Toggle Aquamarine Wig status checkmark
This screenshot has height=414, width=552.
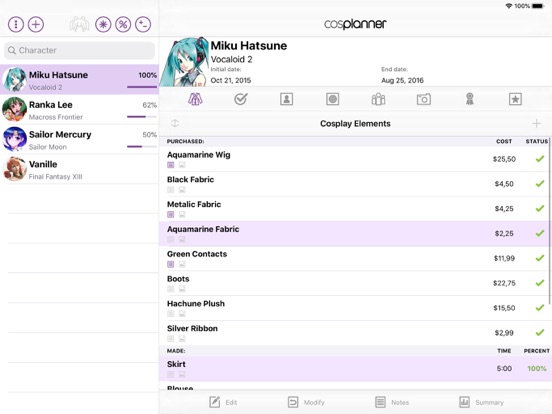point(540,159)
